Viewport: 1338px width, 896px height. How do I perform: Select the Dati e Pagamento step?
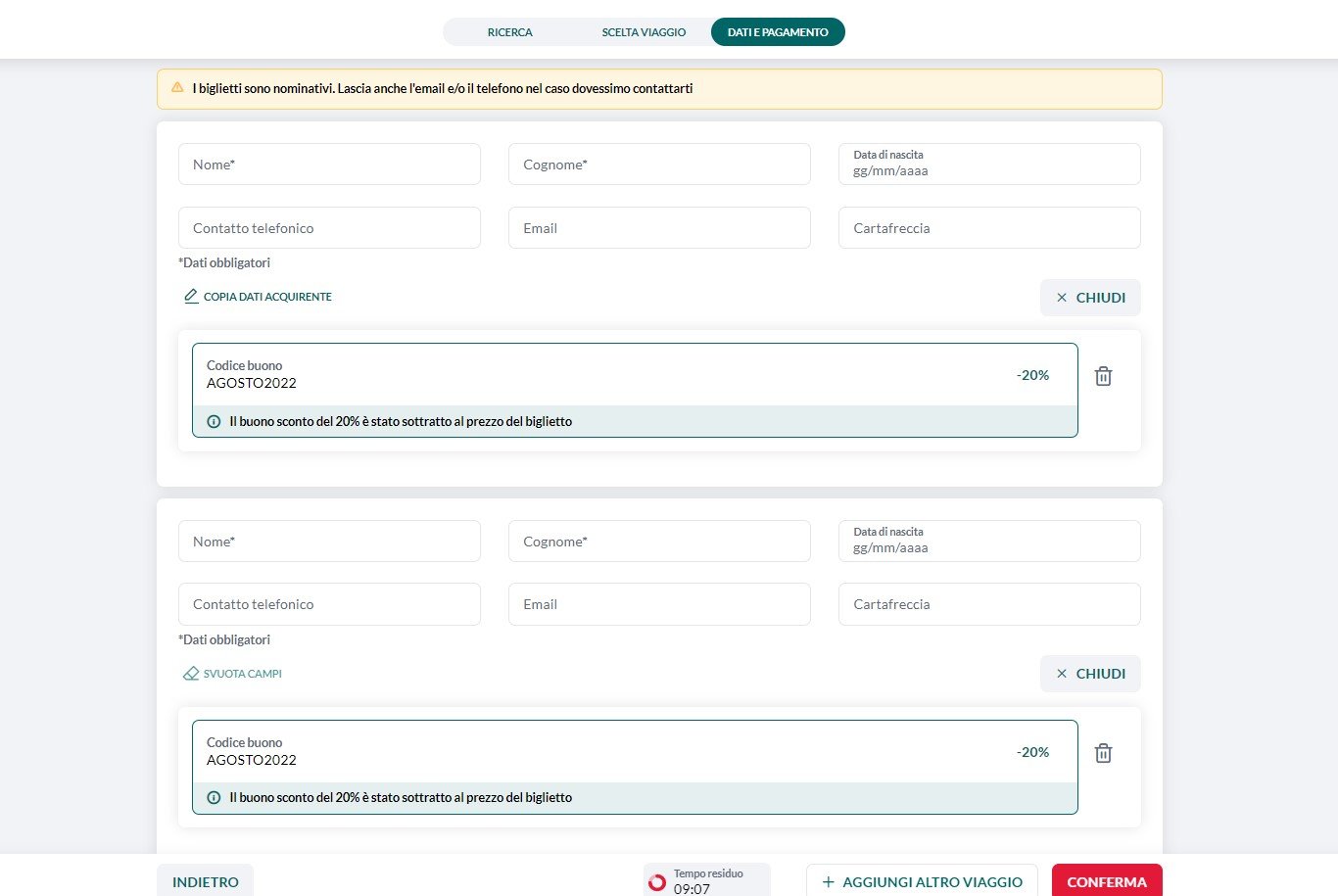click(x=778, y=32)
